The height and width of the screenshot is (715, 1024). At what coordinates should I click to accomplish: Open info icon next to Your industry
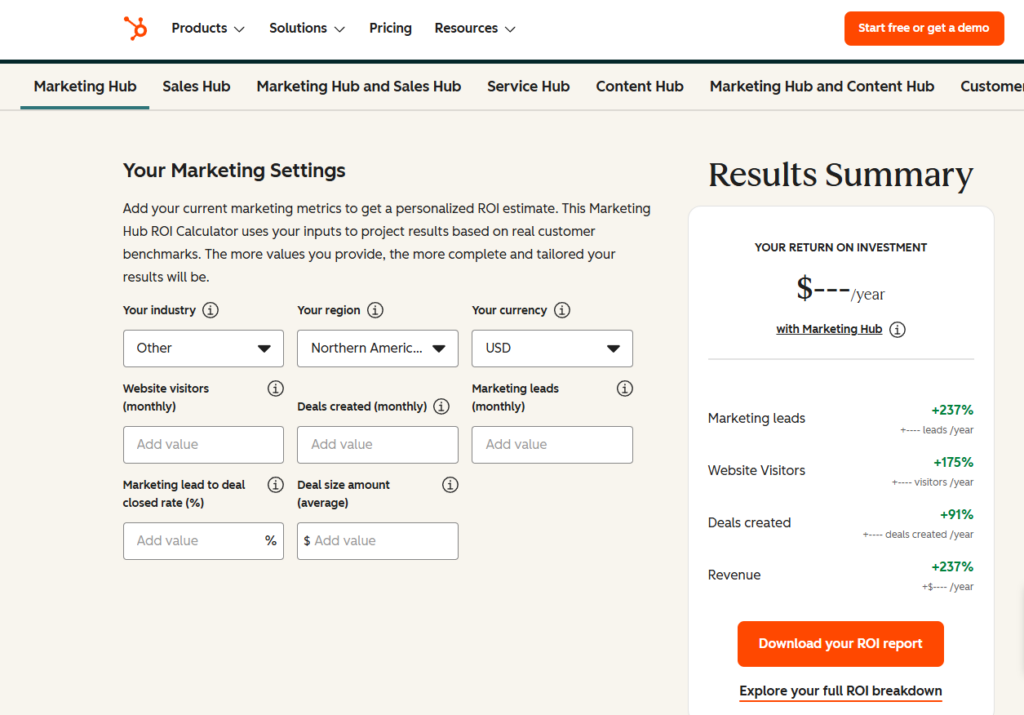point(210,310)
